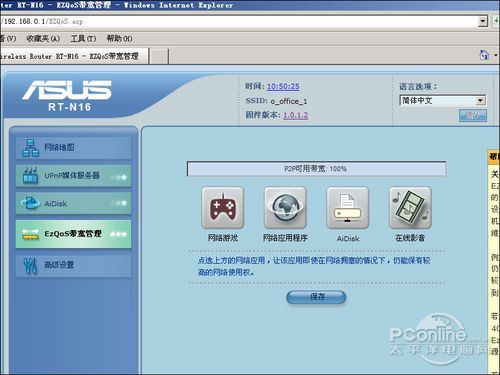The height and width of the screenshot is (375, 500).
Task: Click the ASUS RT-N16 logo
Action: coord(67,95)
